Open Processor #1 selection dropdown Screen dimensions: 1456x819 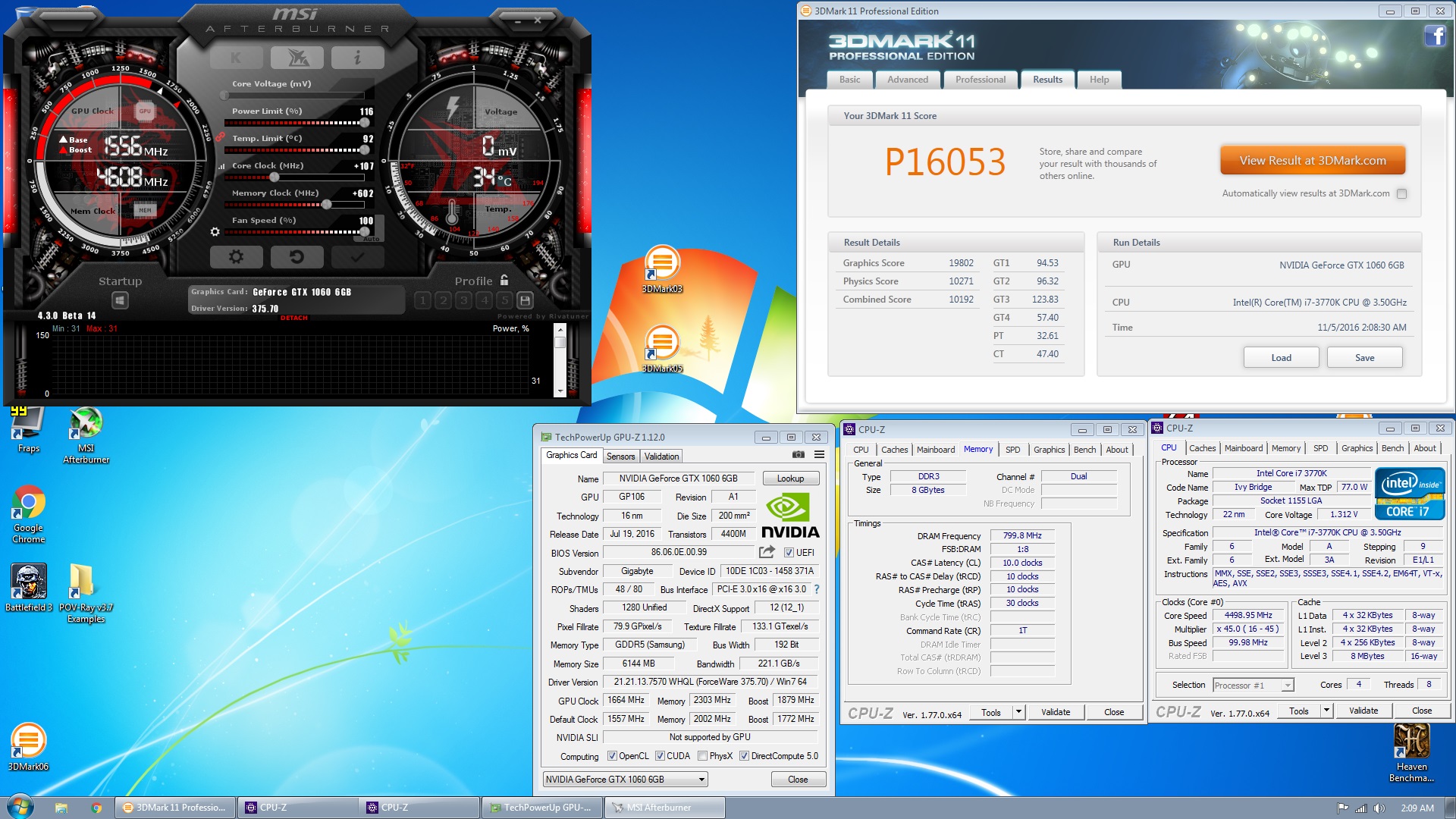pos(1253,686)
